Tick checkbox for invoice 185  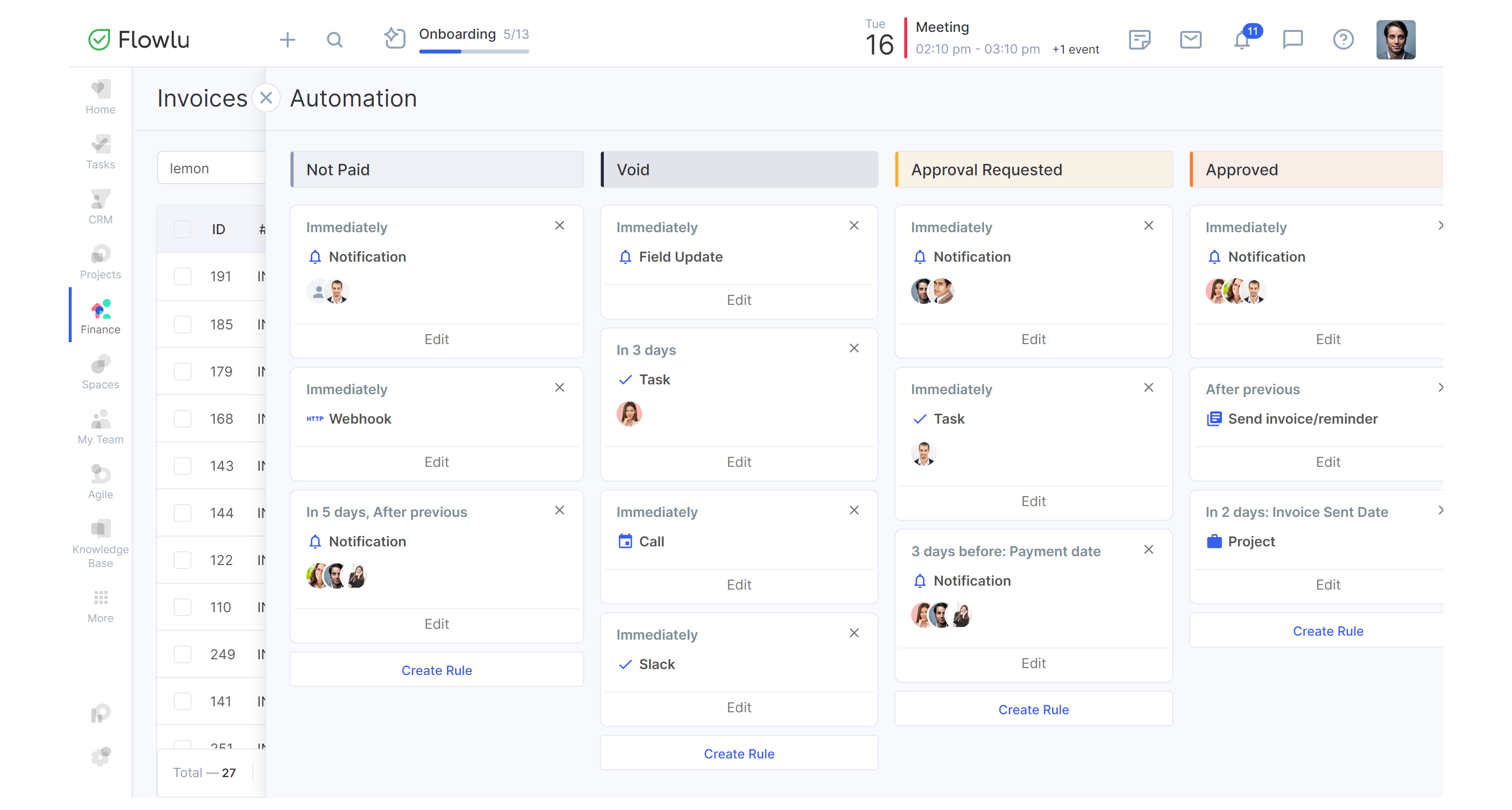pos(183,324)
